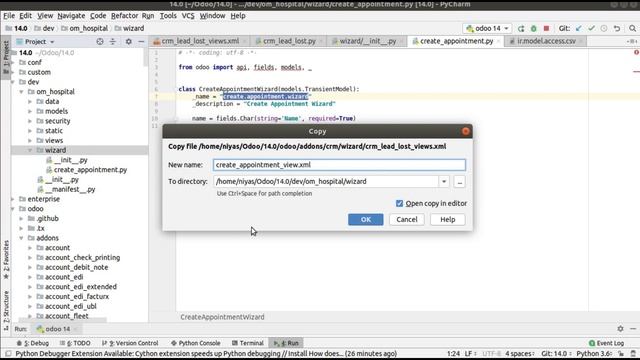Stop the running process with red square

coord(546,29)
